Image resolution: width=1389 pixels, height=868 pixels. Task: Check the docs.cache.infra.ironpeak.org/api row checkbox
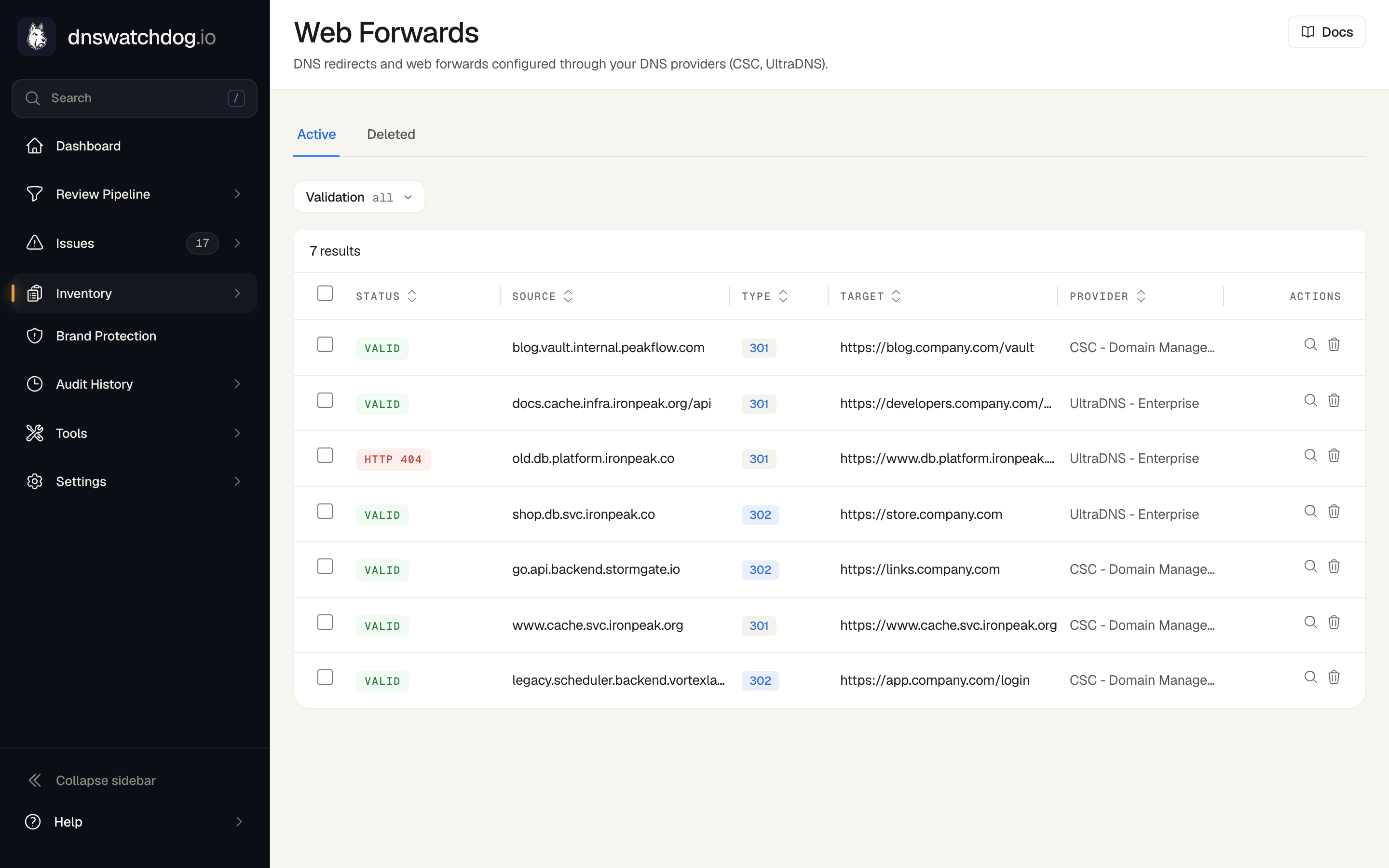pos(325,400)
